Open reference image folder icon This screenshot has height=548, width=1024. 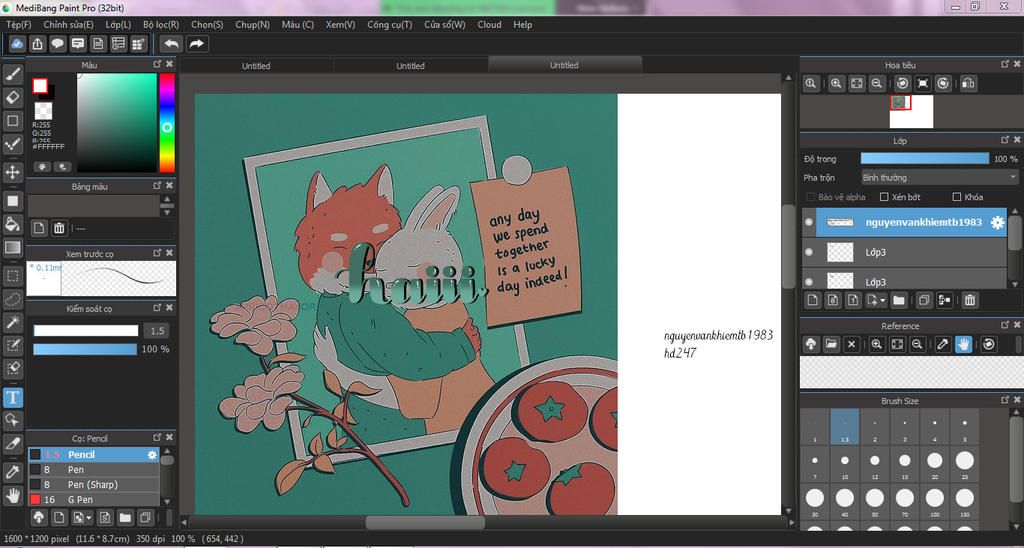[x=831, y=344]
